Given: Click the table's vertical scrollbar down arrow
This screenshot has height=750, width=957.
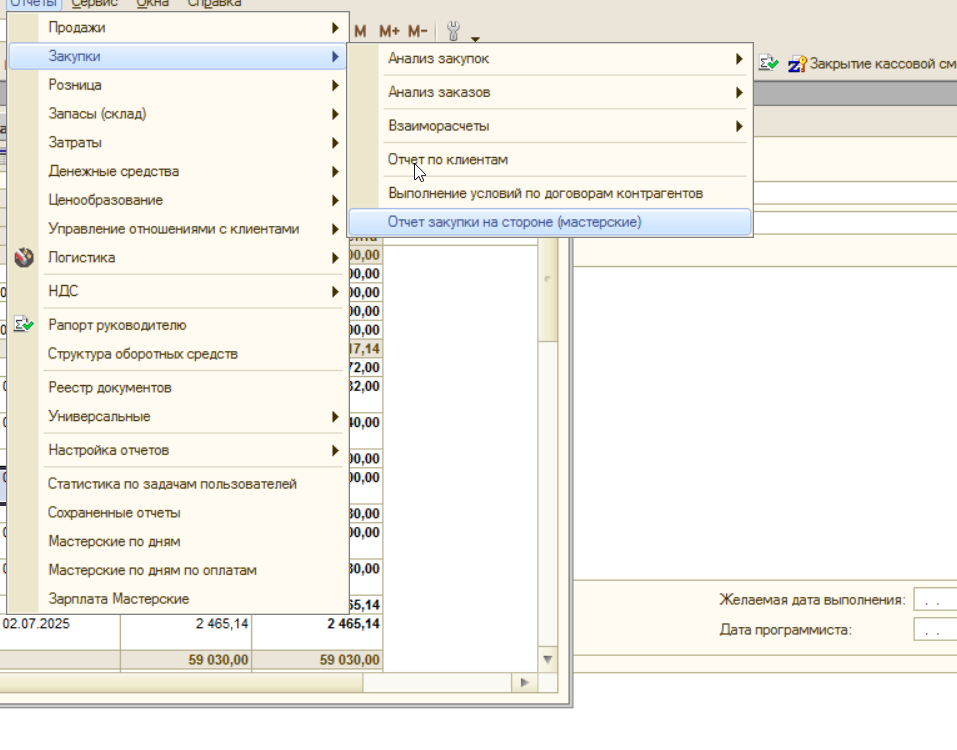Looking at the screenshot, I should pos(547,660).
